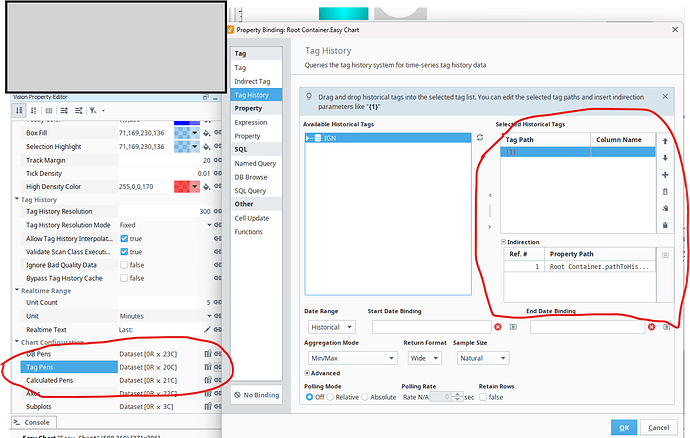This screenshot has height=438, width=690.
Task: Open Return Format Wide dropdown
Action: 424,358
